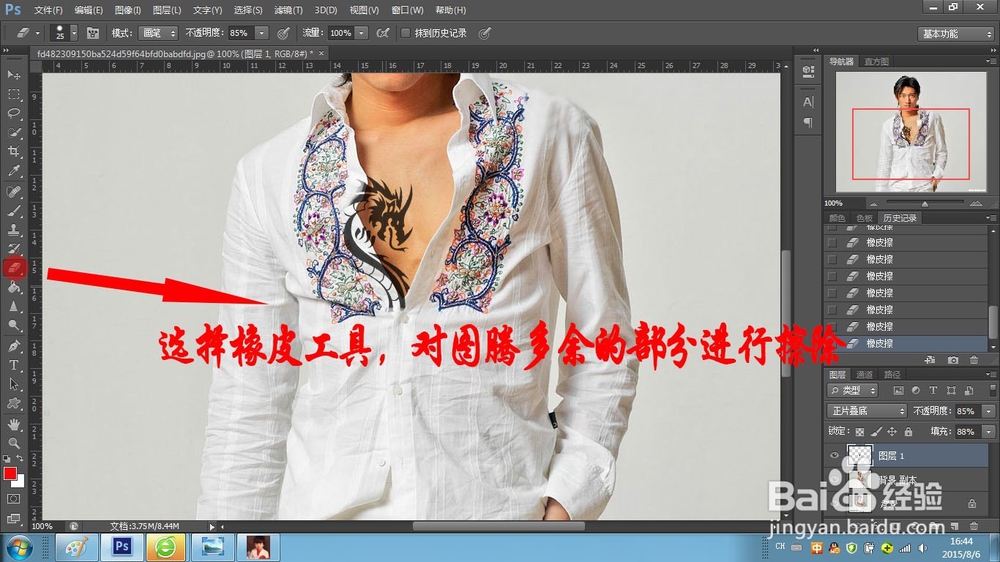Viewport: 1000px width, 562px height.
Task: Select the Crop tool
Action: 13,152
